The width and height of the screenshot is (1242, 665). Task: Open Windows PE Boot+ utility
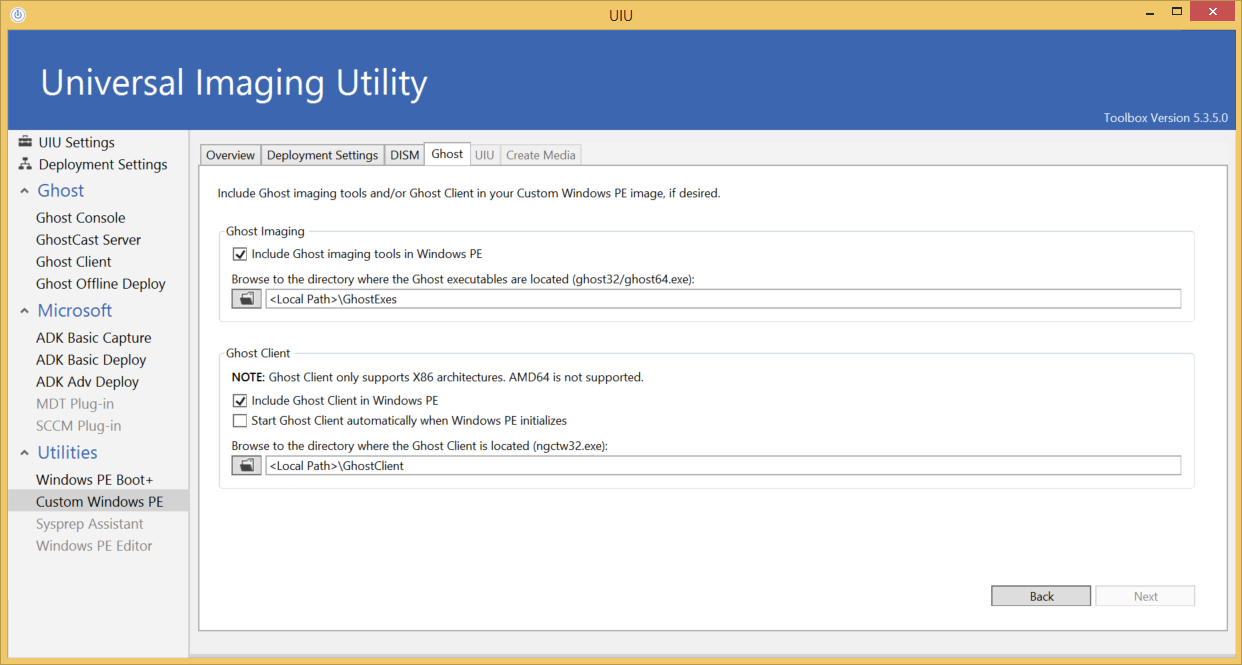coord(95,479)
